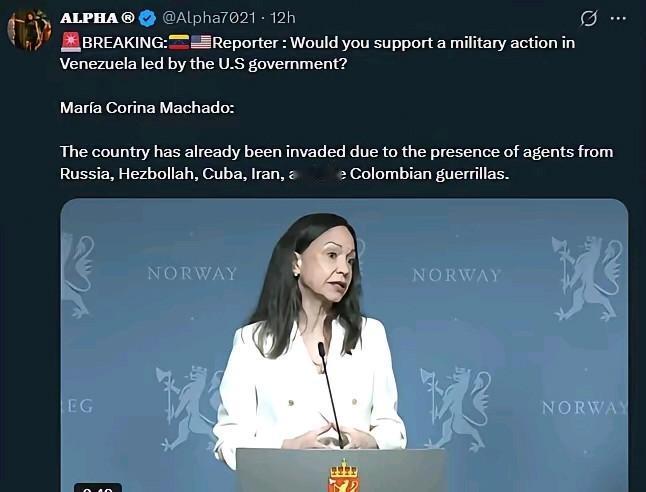Play the embedded press conference video
The height and width of the screenshot is (492, 646).
344,345
